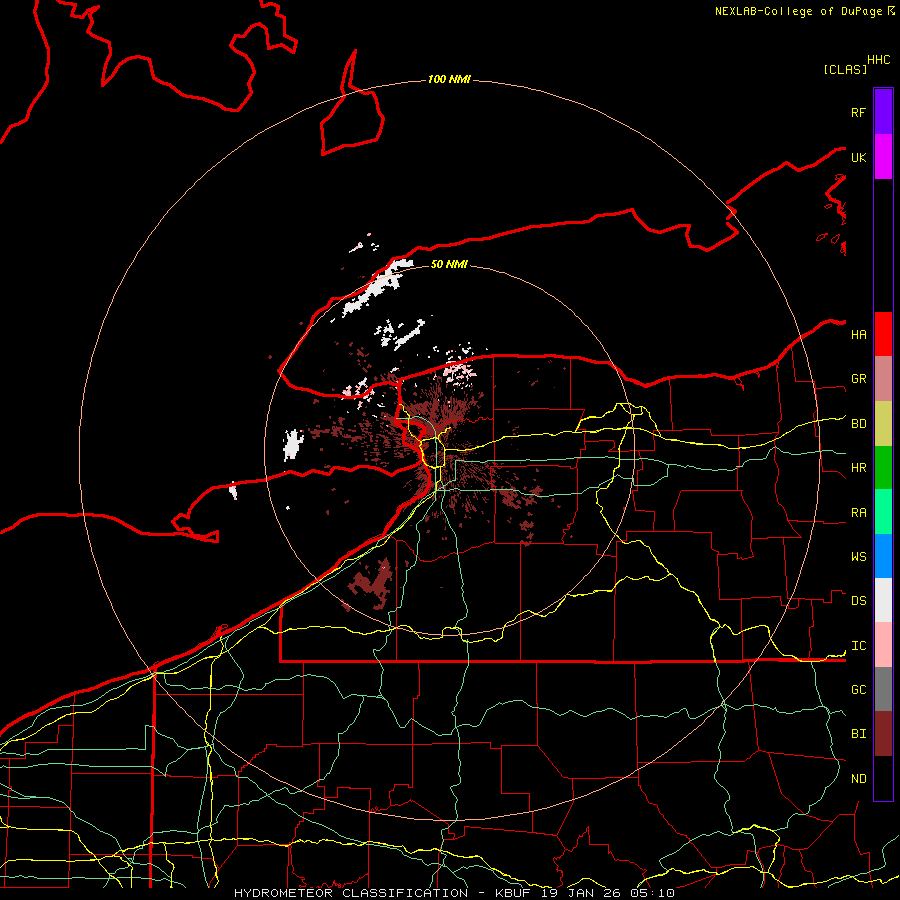The width and height of the screenshot is (900, 900).
Task: Click the RF purple legend swatch
Action: coord(883,112)
